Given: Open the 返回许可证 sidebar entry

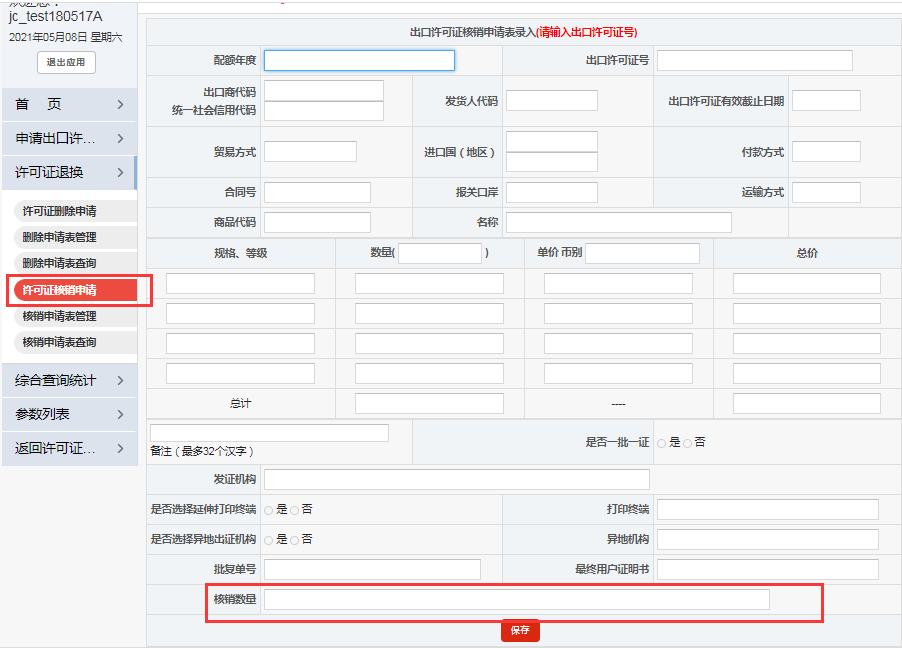Looking at the screenshot, I should 60,448.
